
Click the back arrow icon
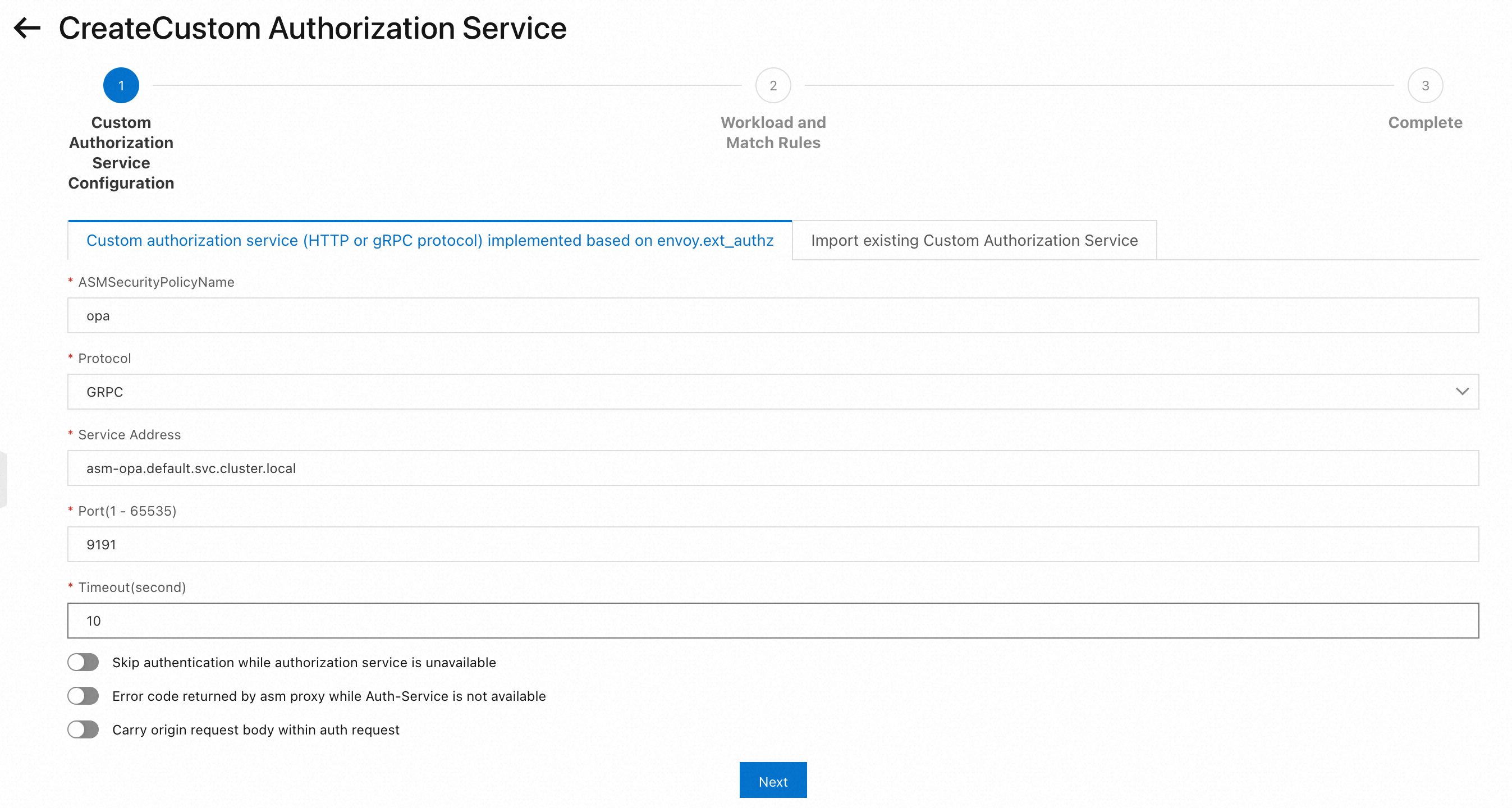(27, 27)
